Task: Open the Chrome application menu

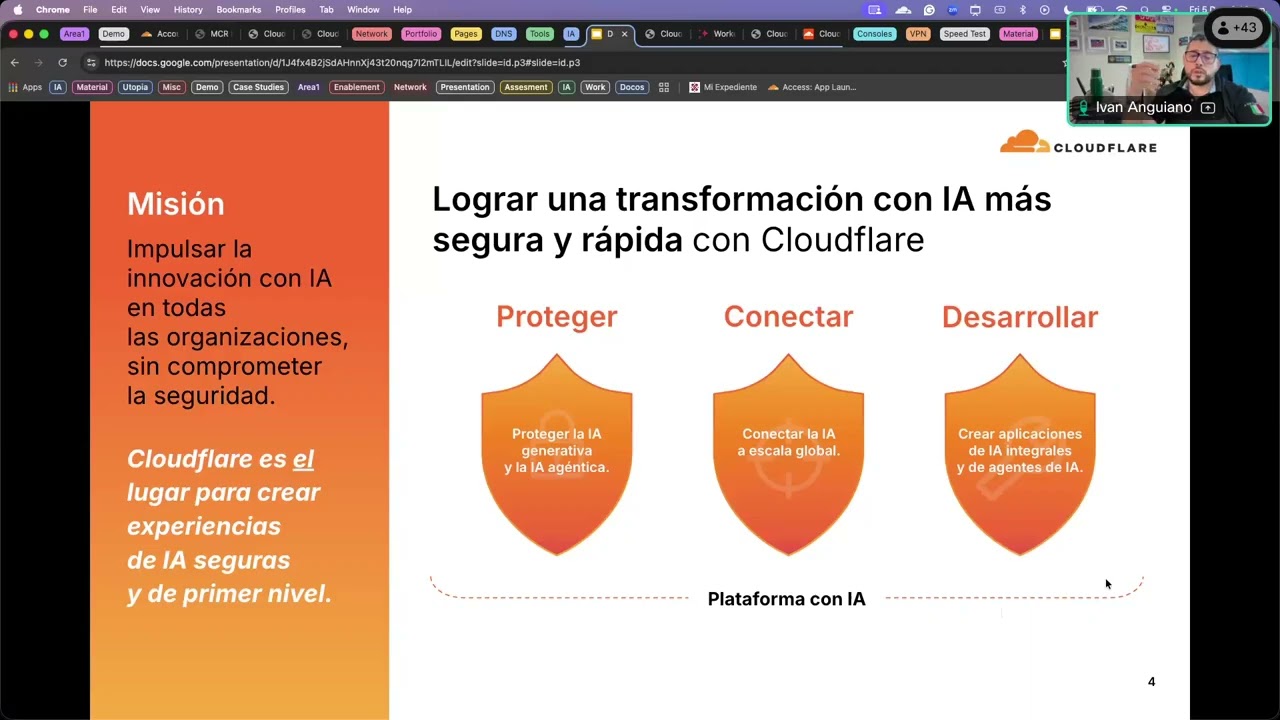Action: pyautogui.click(x=53, y=9)
